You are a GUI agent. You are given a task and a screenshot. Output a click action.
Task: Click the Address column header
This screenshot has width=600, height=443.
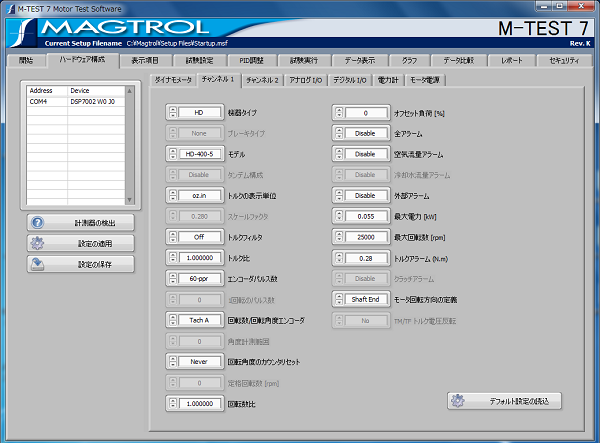(47, 91)
